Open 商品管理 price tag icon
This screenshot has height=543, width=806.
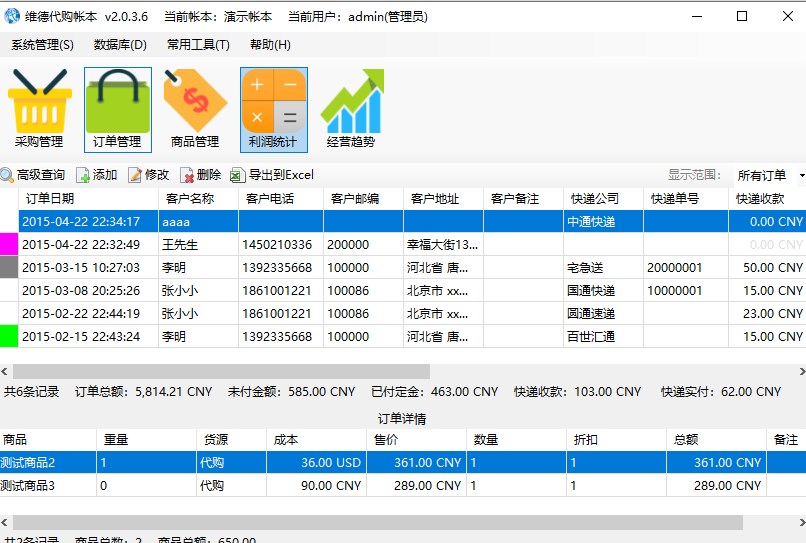(x=195, y=108)
